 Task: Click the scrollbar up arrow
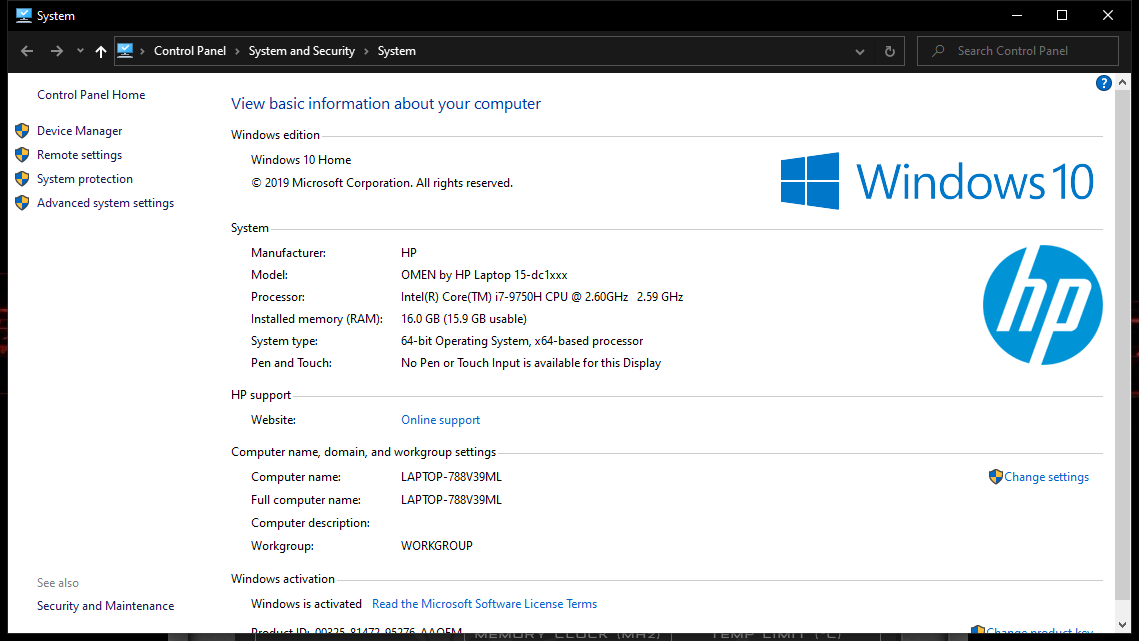pos(1123,82)
